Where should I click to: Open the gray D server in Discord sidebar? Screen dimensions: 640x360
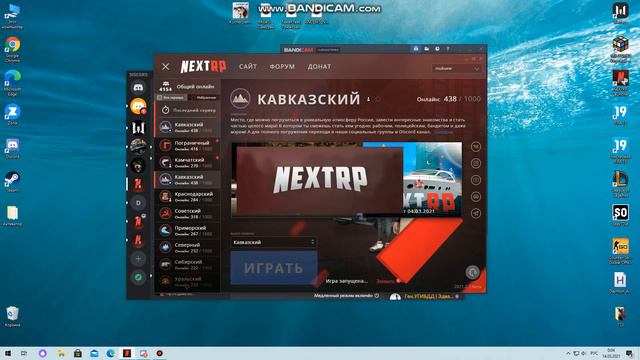(138, 203)
